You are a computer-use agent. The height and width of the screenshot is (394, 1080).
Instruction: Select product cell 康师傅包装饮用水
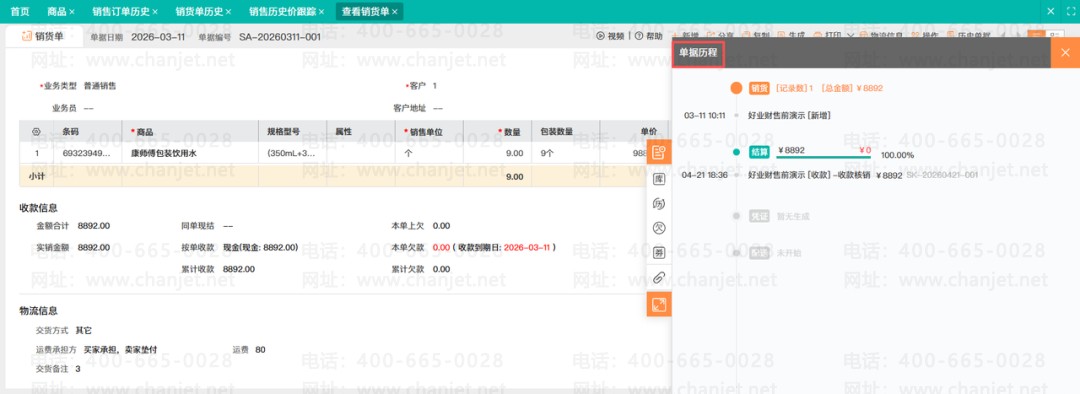(164, 154)
